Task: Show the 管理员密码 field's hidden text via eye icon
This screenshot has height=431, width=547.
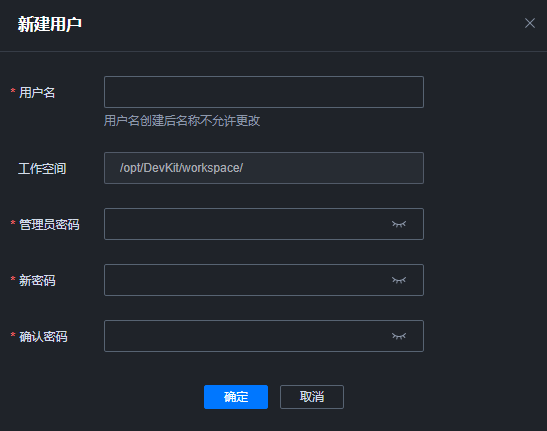Action: point(399,224)
